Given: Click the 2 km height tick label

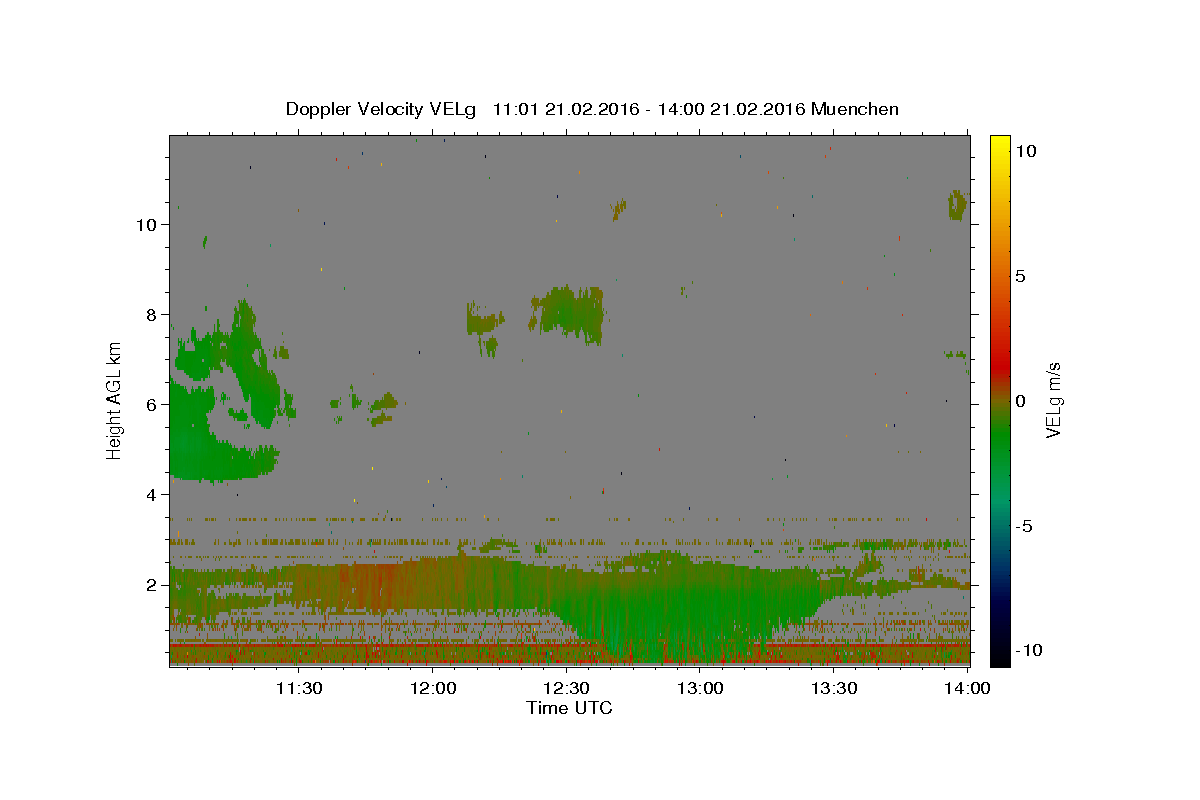Looking at the screenshot, I should click(151, 585).
